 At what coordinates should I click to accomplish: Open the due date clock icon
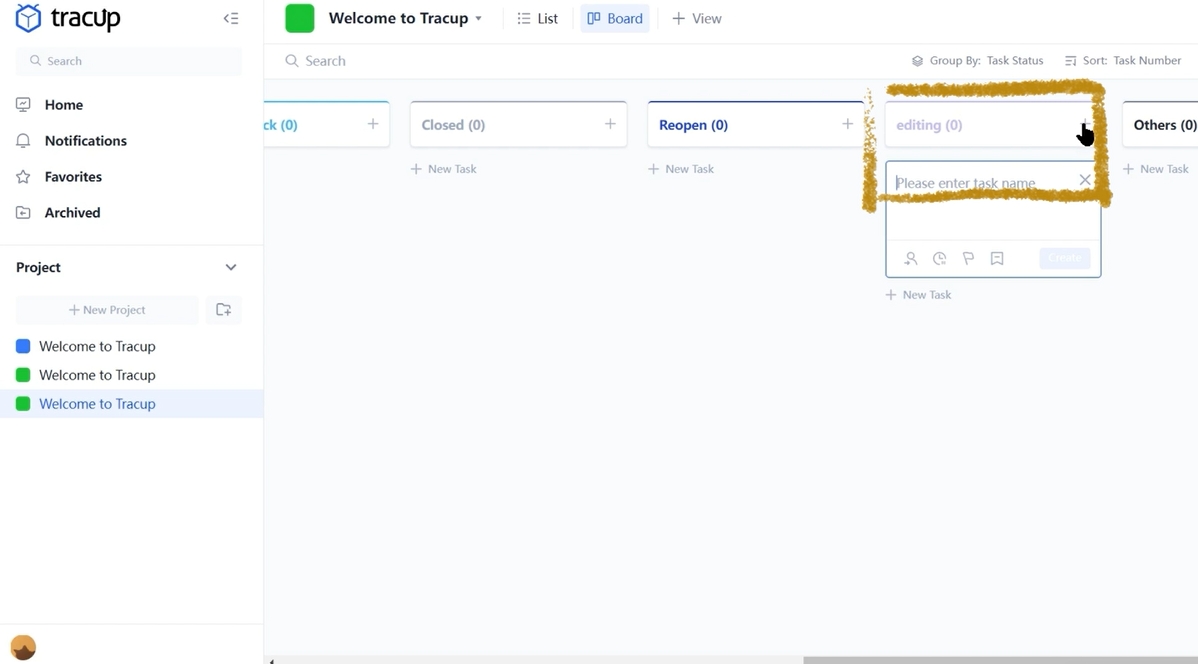pos(939,258)
